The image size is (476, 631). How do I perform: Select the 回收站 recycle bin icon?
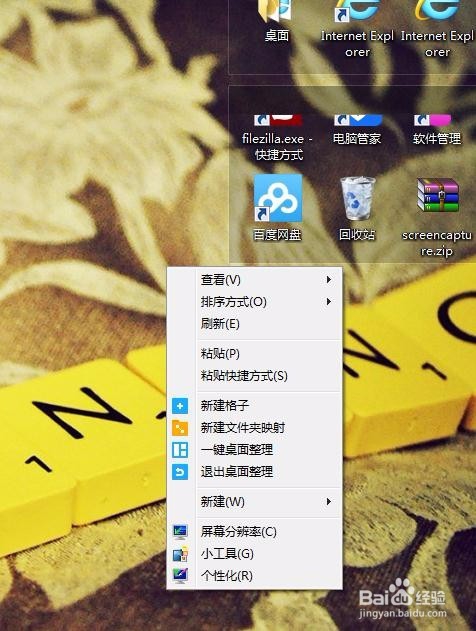coord(357,198)
